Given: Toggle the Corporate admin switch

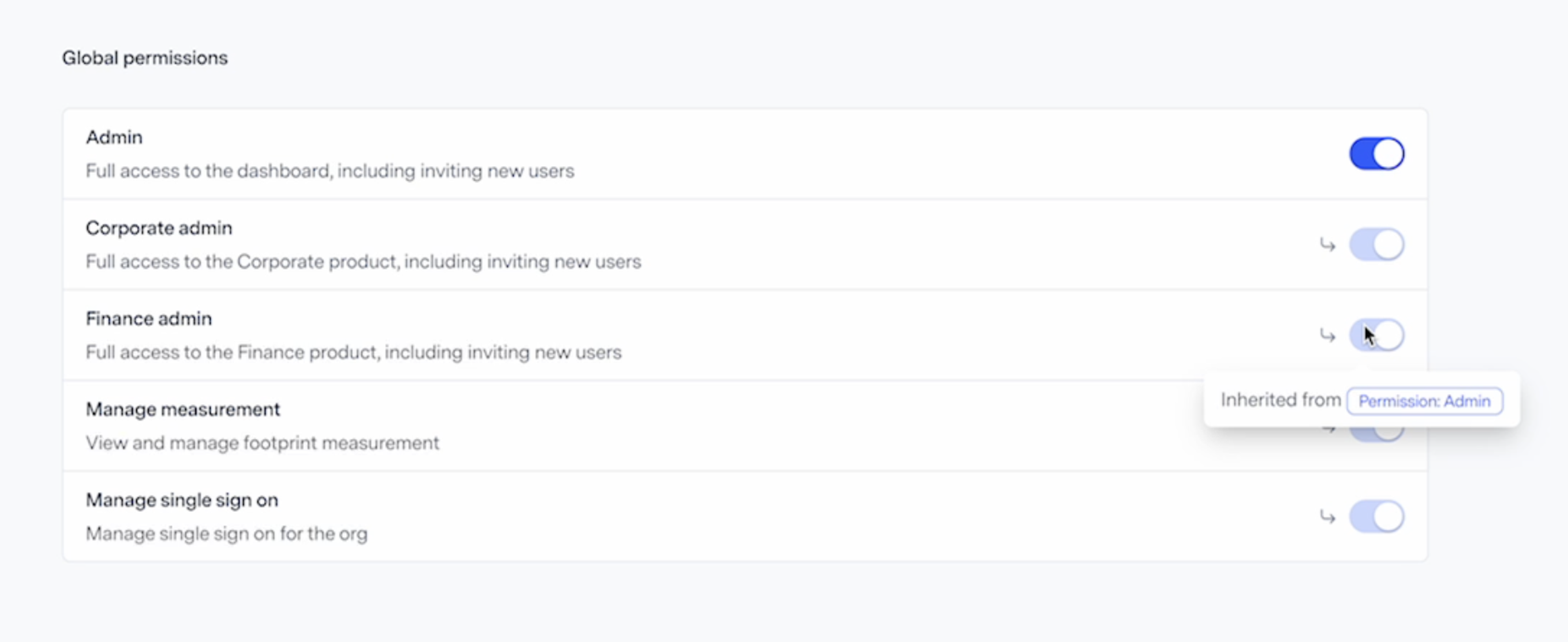Looking at the screenshot, I should [x=1376, y=245].
